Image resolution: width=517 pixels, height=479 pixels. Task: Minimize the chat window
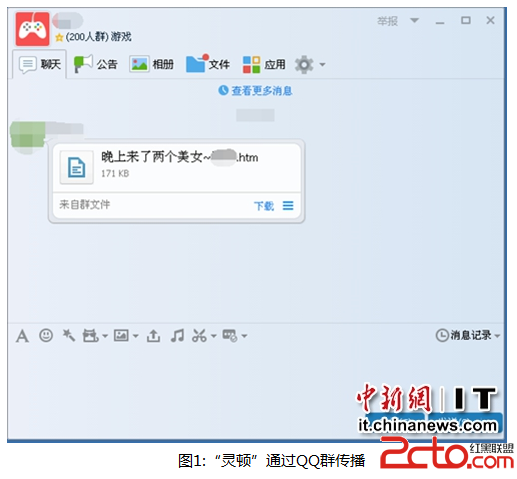440,22
